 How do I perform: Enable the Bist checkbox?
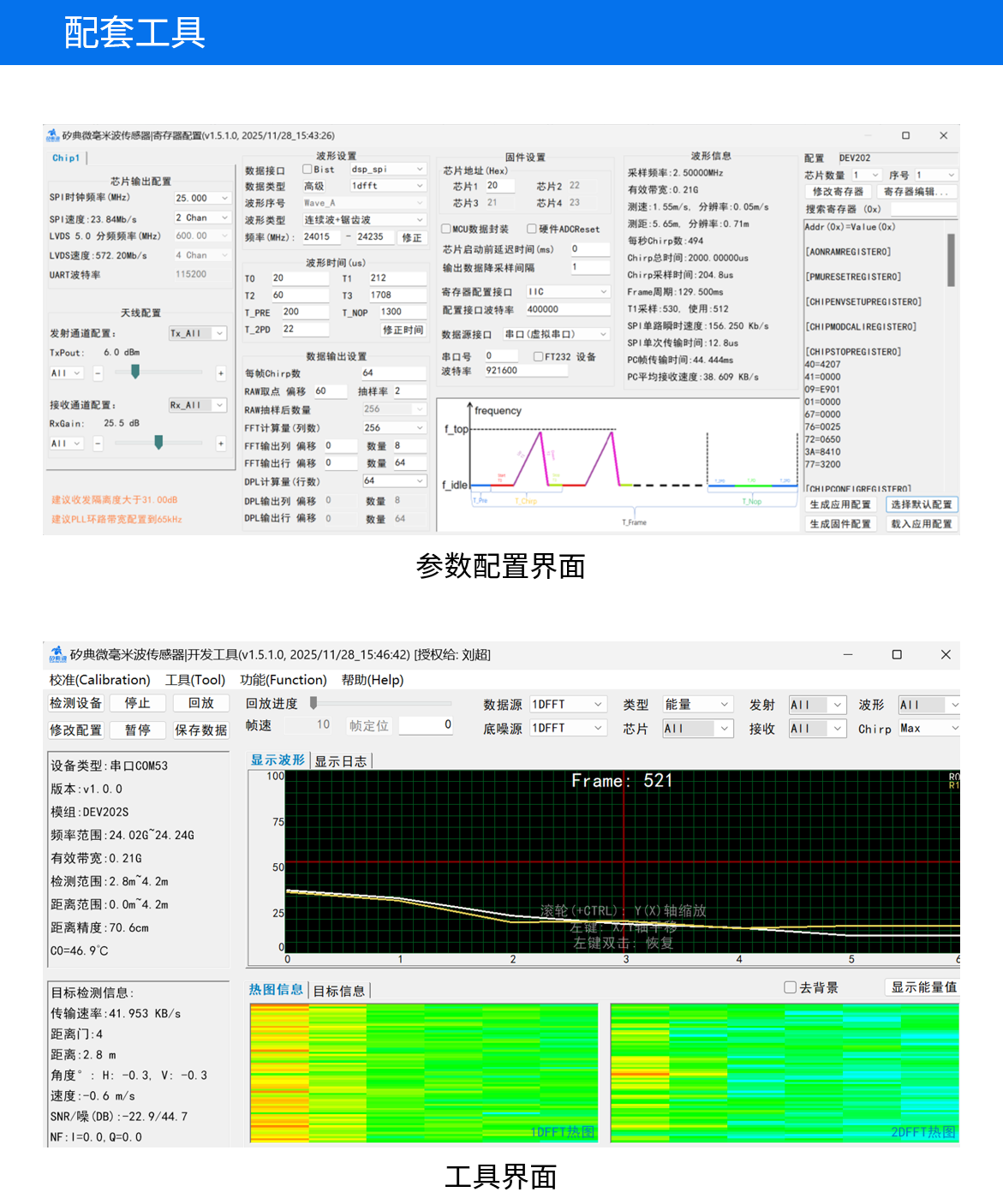tap(307, 170)
